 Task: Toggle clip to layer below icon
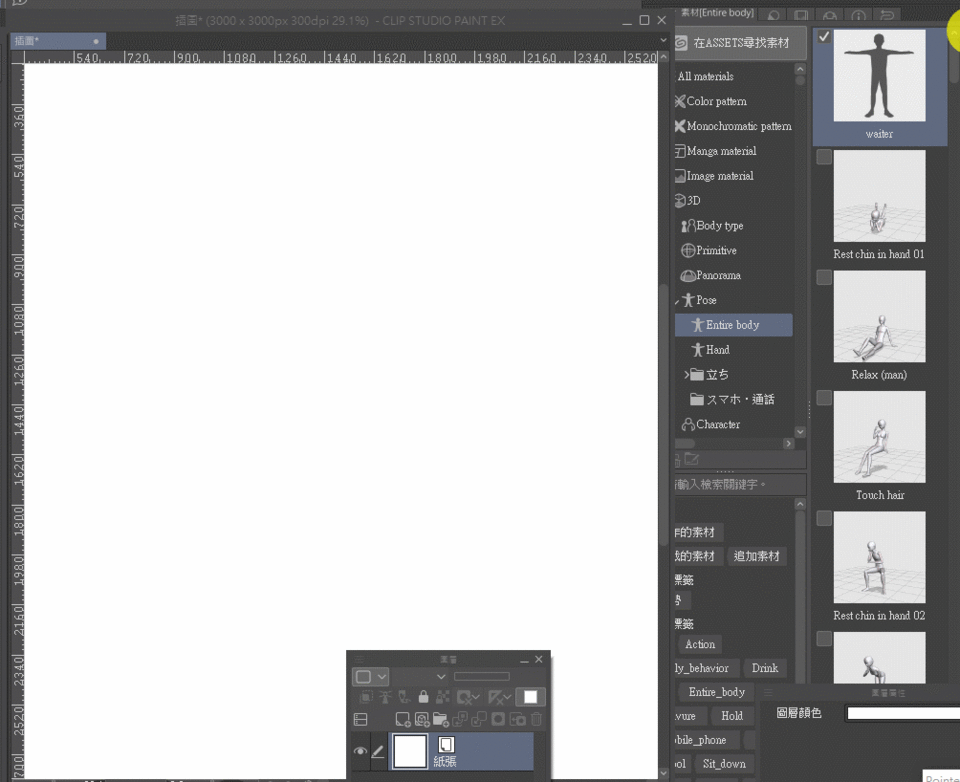pos(366,696)
